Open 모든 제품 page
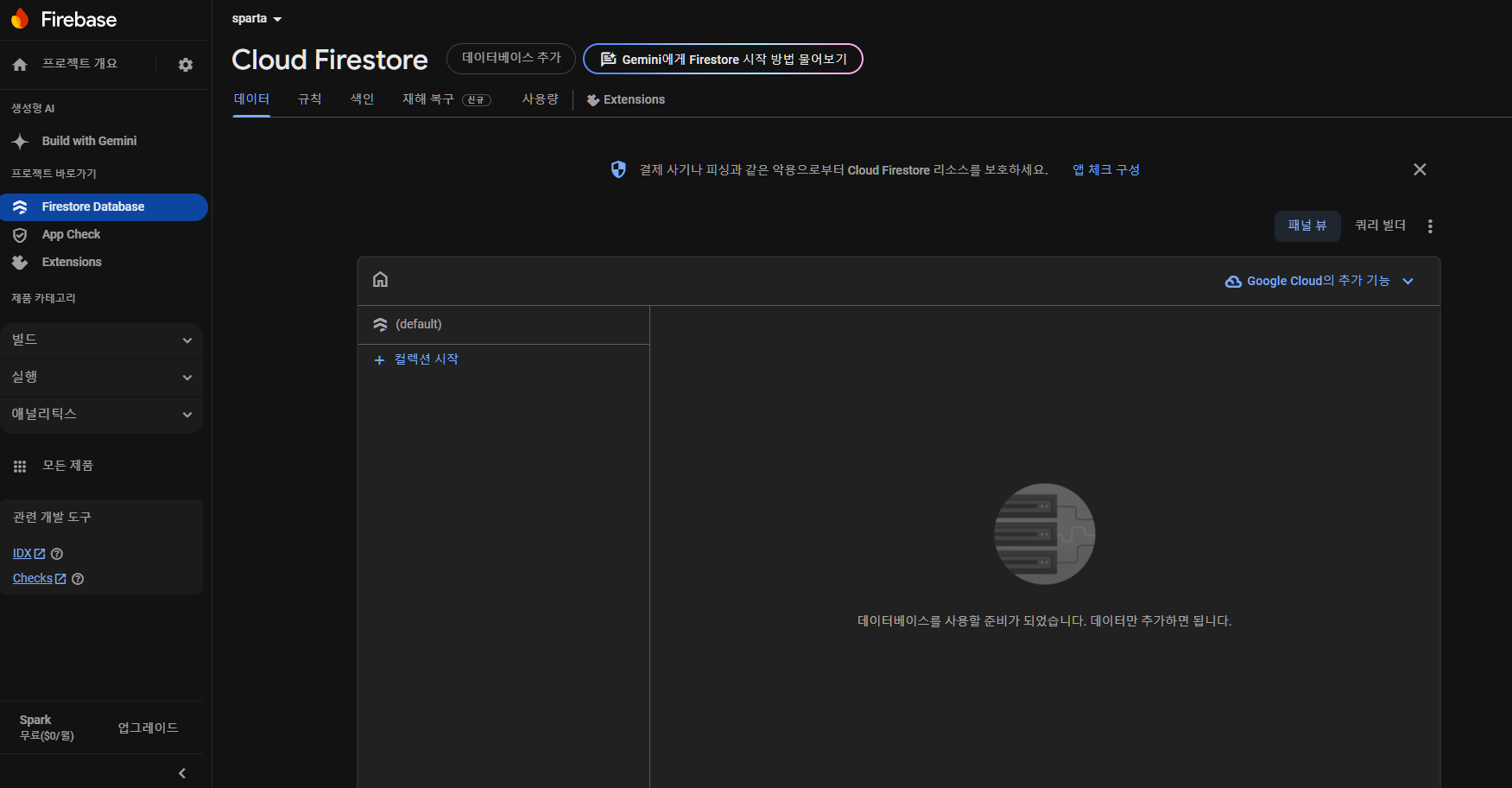This screenshot has width=1512, height=788. (x=67, y=466)
